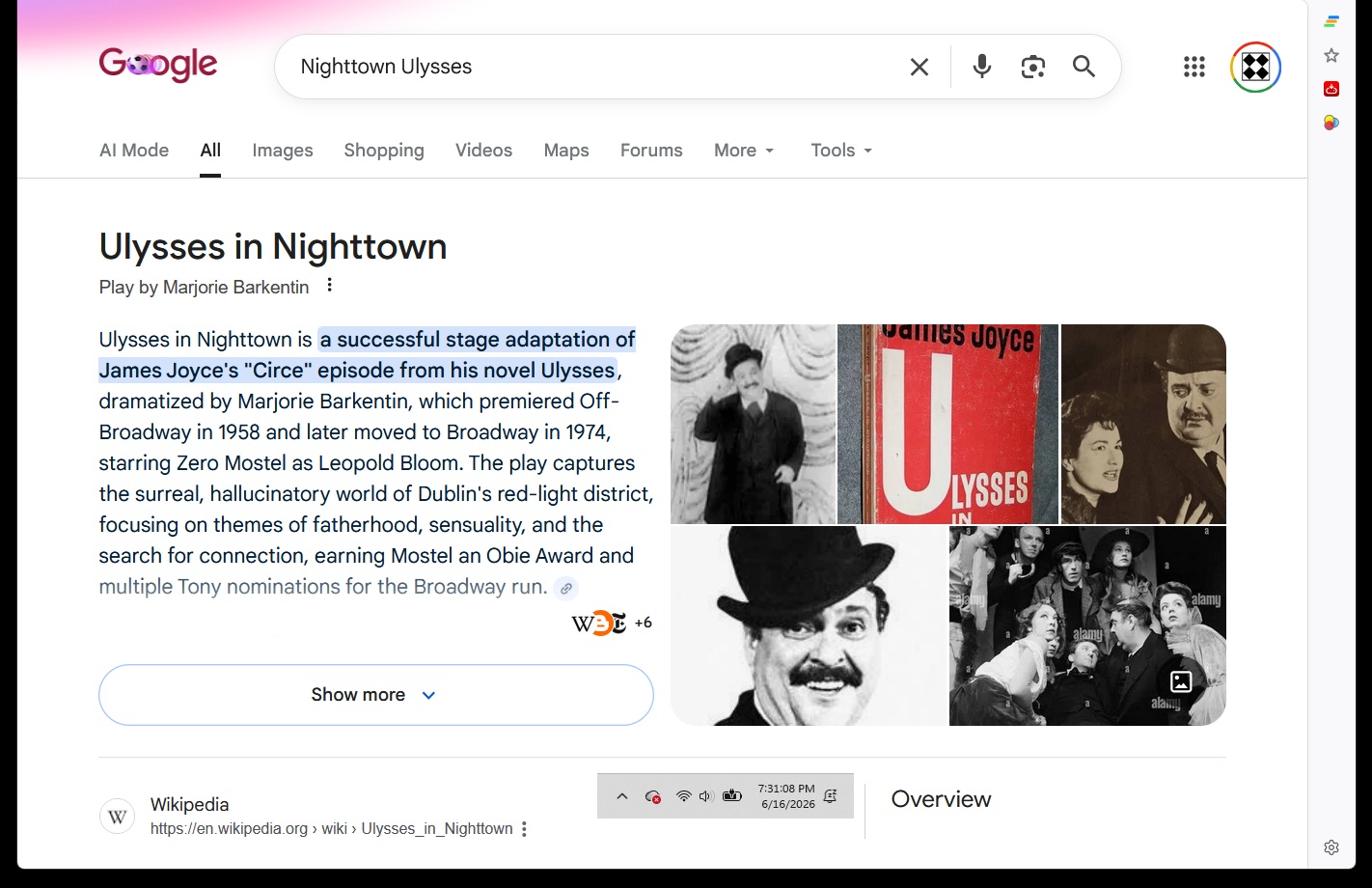Submit search with the magnifying glass icon
The image size is (1372, 888).
(1084, 67)
